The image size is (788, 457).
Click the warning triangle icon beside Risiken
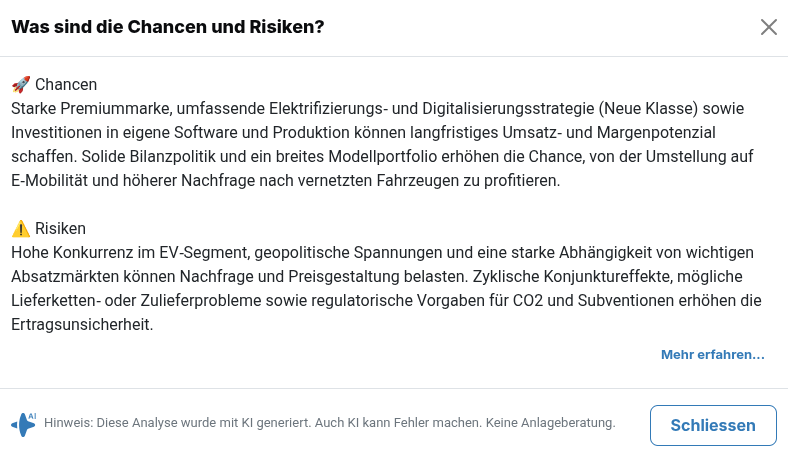tap(20, 229)
